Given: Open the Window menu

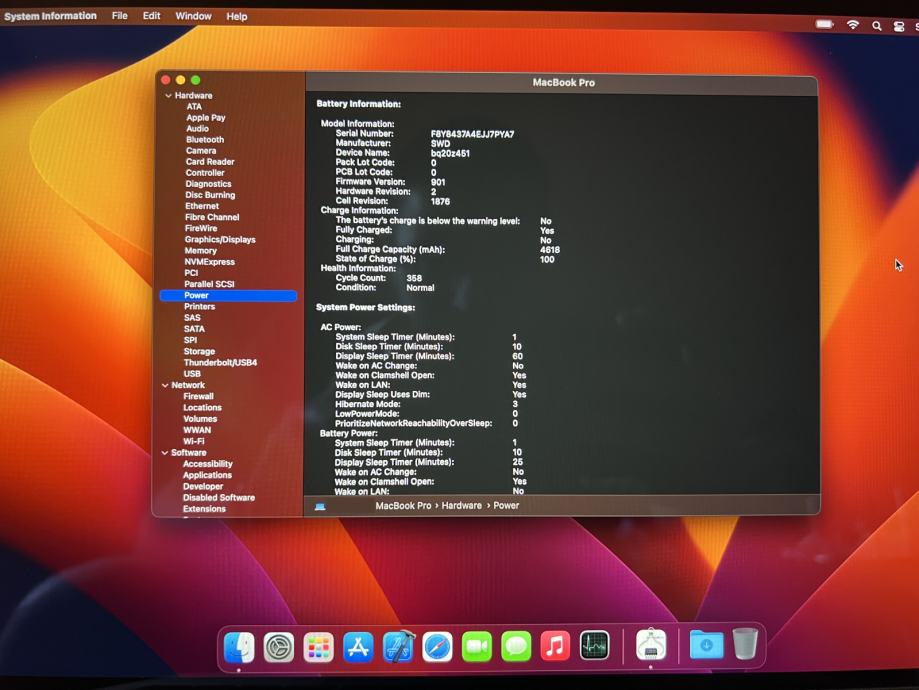Looking at the screenshot, I should [193, 16].
